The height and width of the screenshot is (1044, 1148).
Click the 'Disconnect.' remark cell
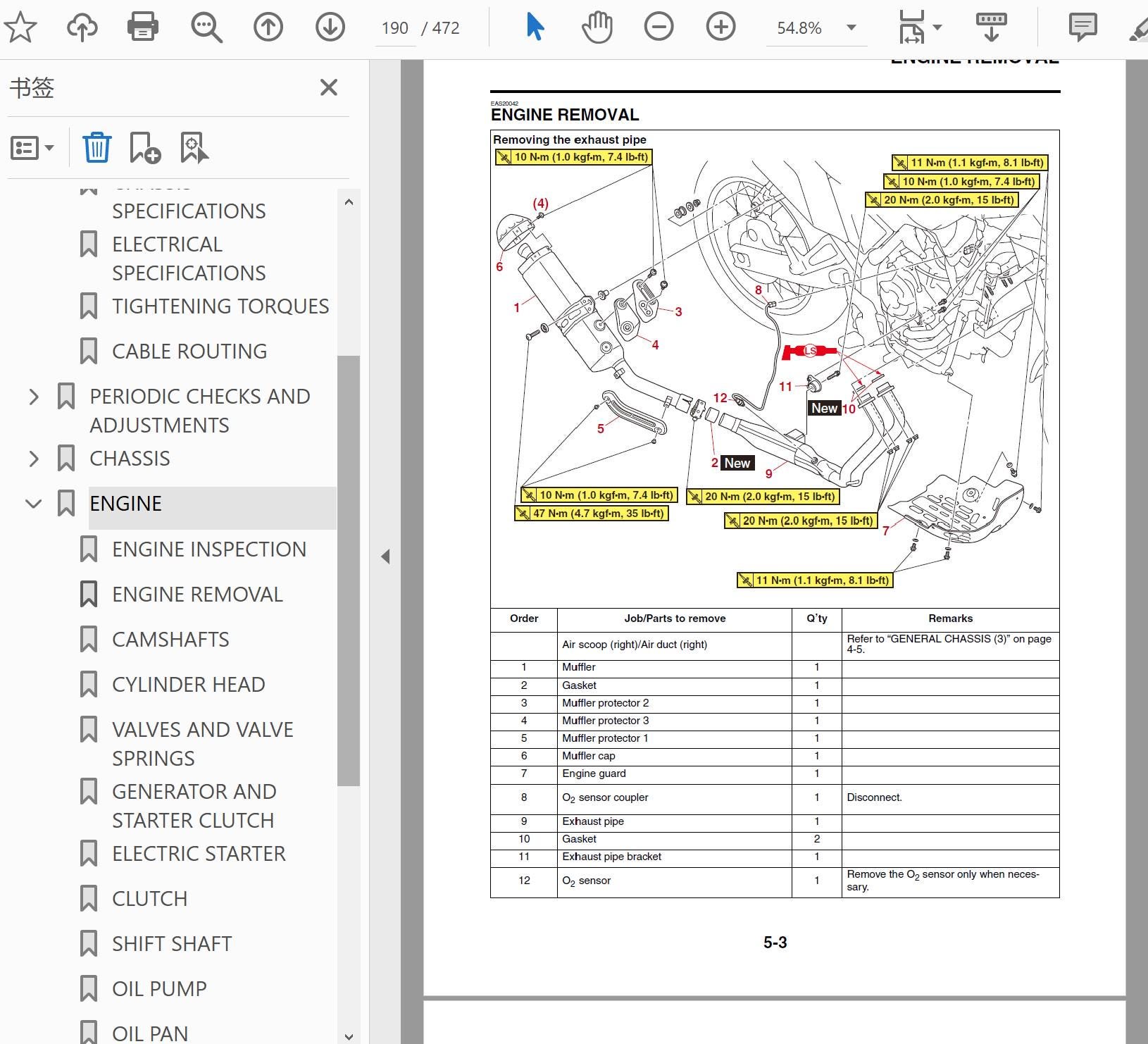coord(950,797)
